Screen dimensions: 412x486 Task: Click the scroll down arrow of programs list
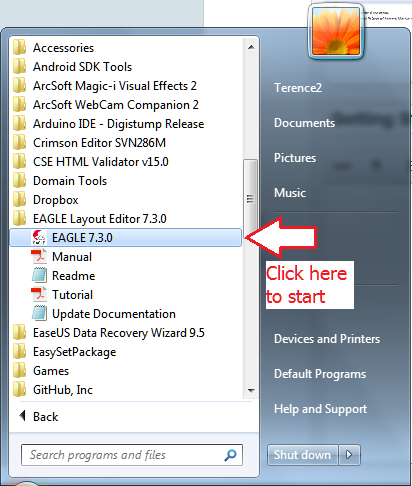(x=251, y=390)
